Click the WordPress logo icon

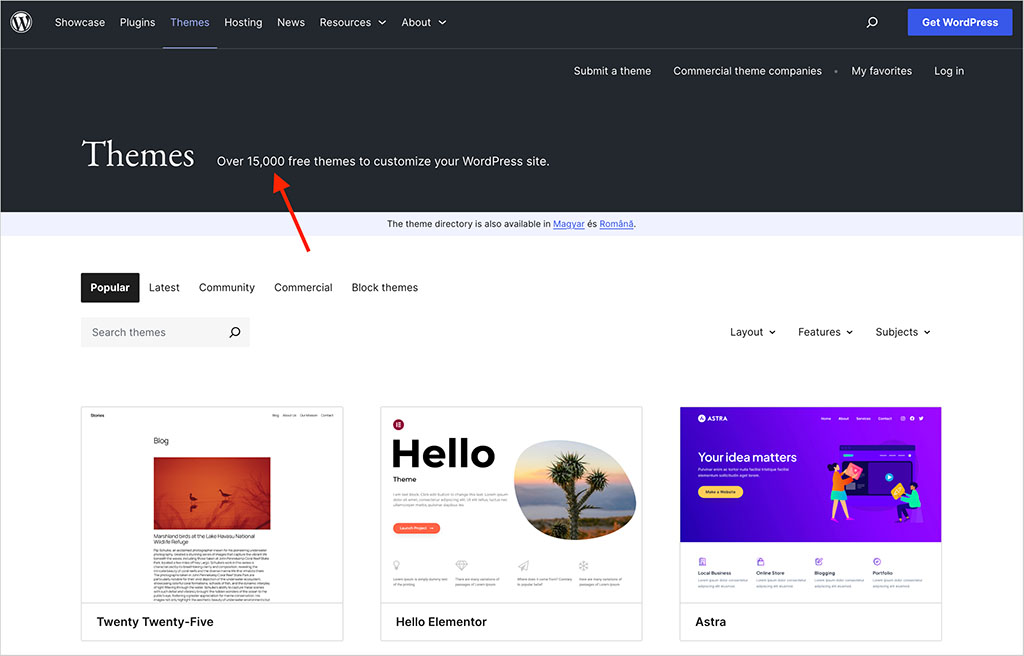(x=21, y=22)
